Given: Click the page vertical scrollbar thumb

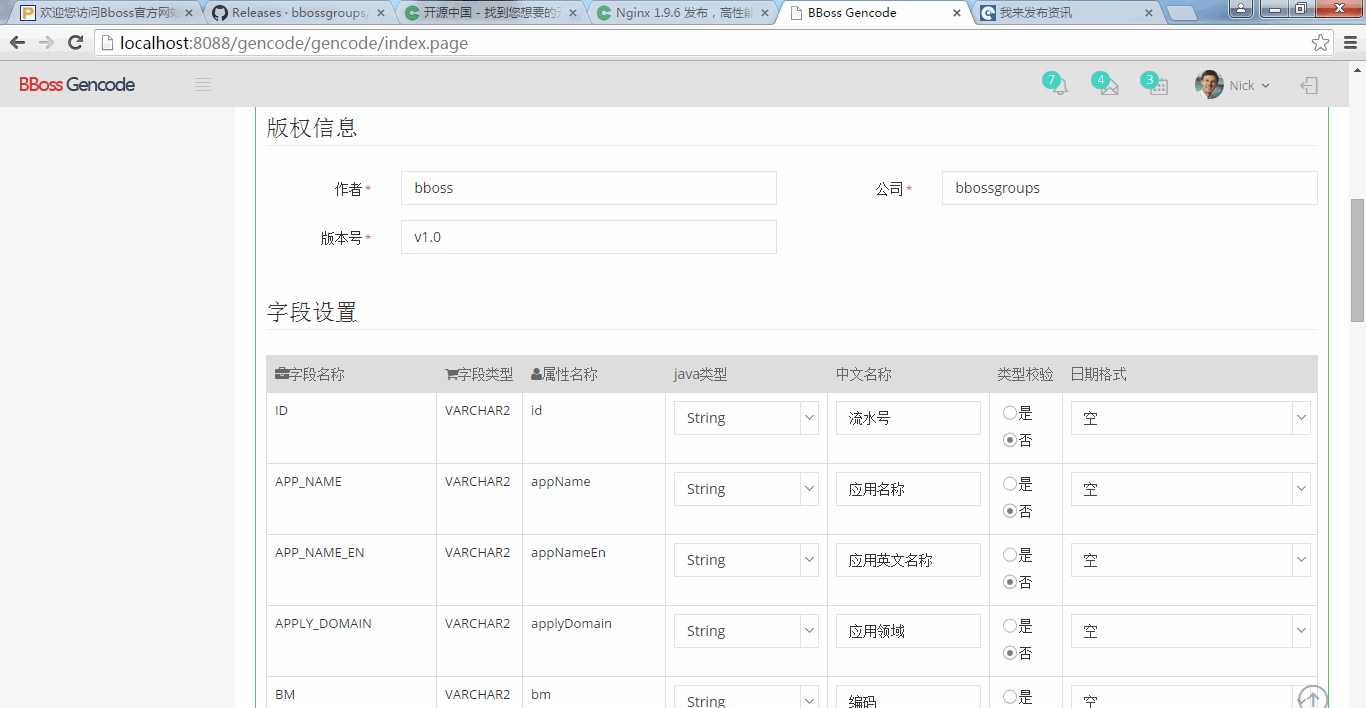Looking at the screenshot, I should pos(1357,260).
